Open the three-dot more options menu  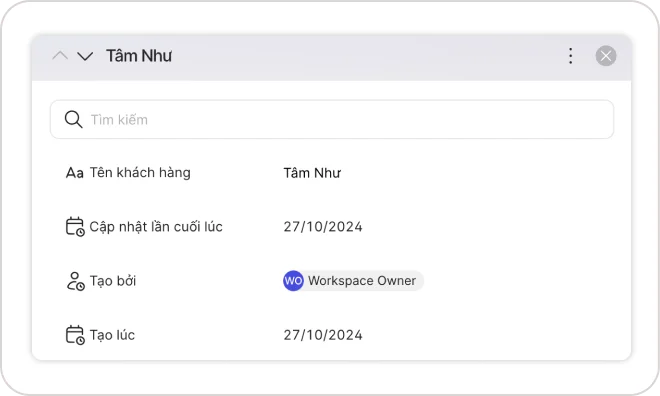[x=570, y=56]
